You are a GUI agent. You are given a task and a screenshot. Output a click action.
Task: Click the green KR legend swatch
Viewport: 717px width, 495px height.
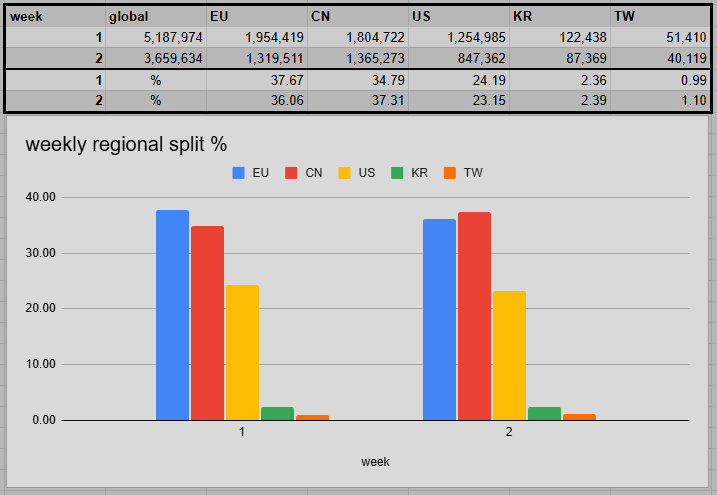[x=398, y=173]
